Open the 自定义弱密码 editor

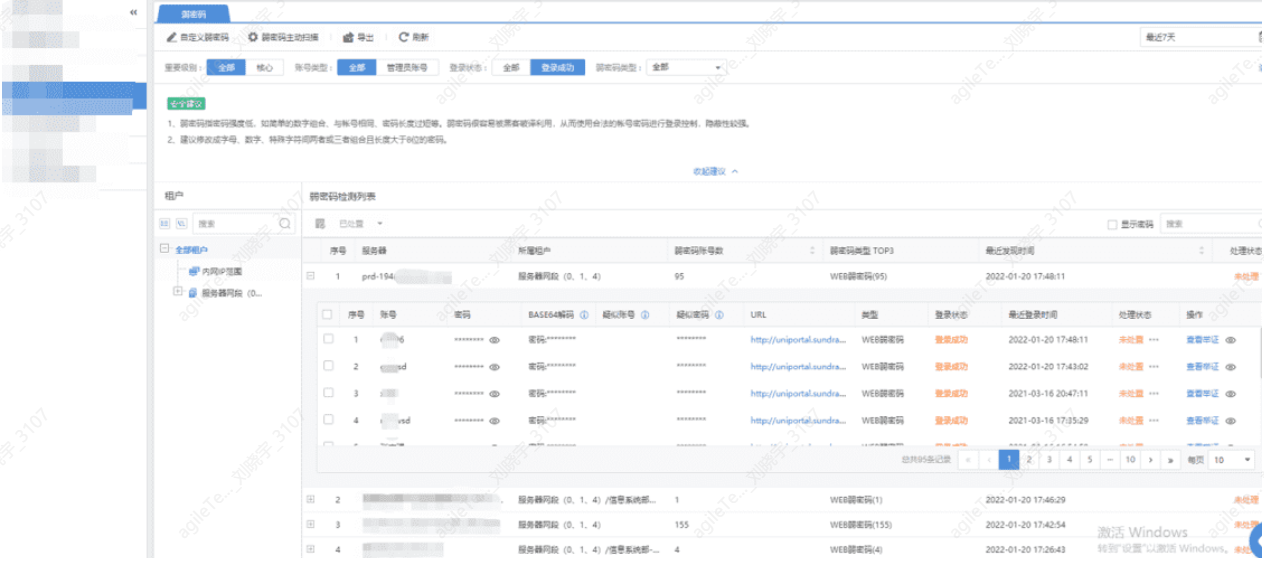coord(199,37)
